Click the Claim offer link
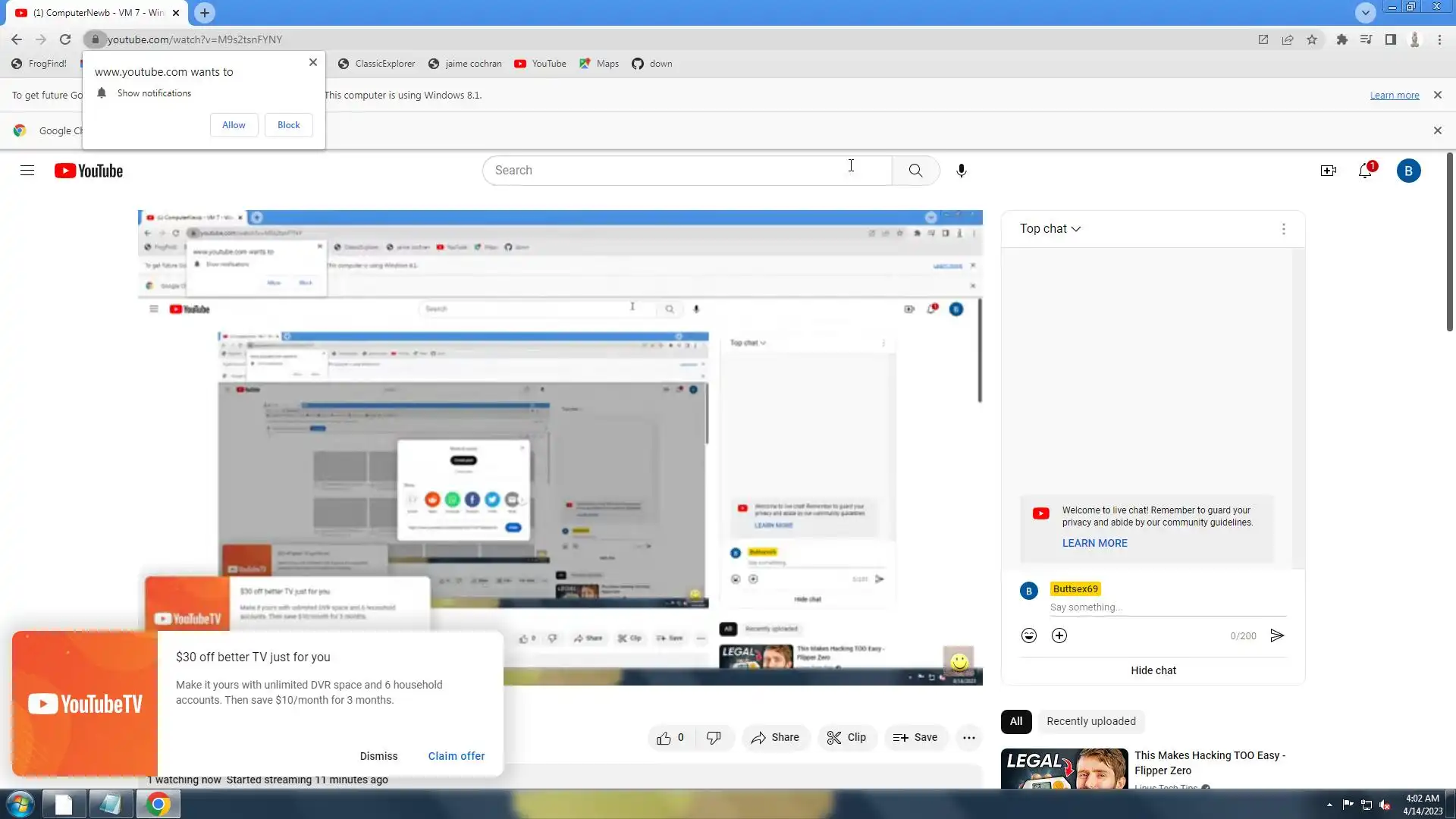Viewport: 1456px width, 819px height. (456, 756)
